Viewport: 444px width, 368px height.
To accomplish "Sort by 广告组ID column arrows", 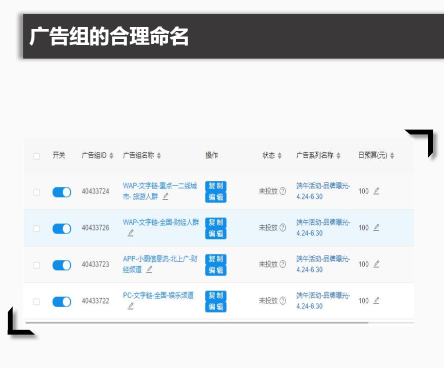I will click(111, 156).
